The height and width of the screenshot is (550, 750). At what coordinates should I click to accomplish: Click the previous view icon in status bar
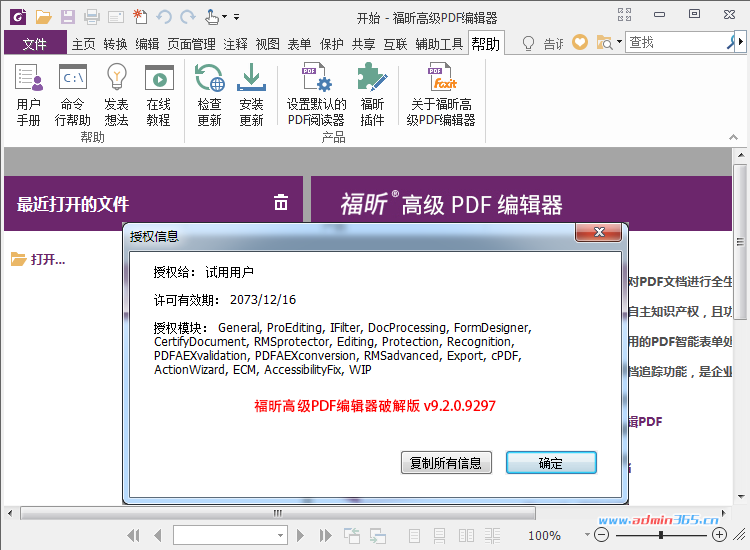tap(352, 536)
